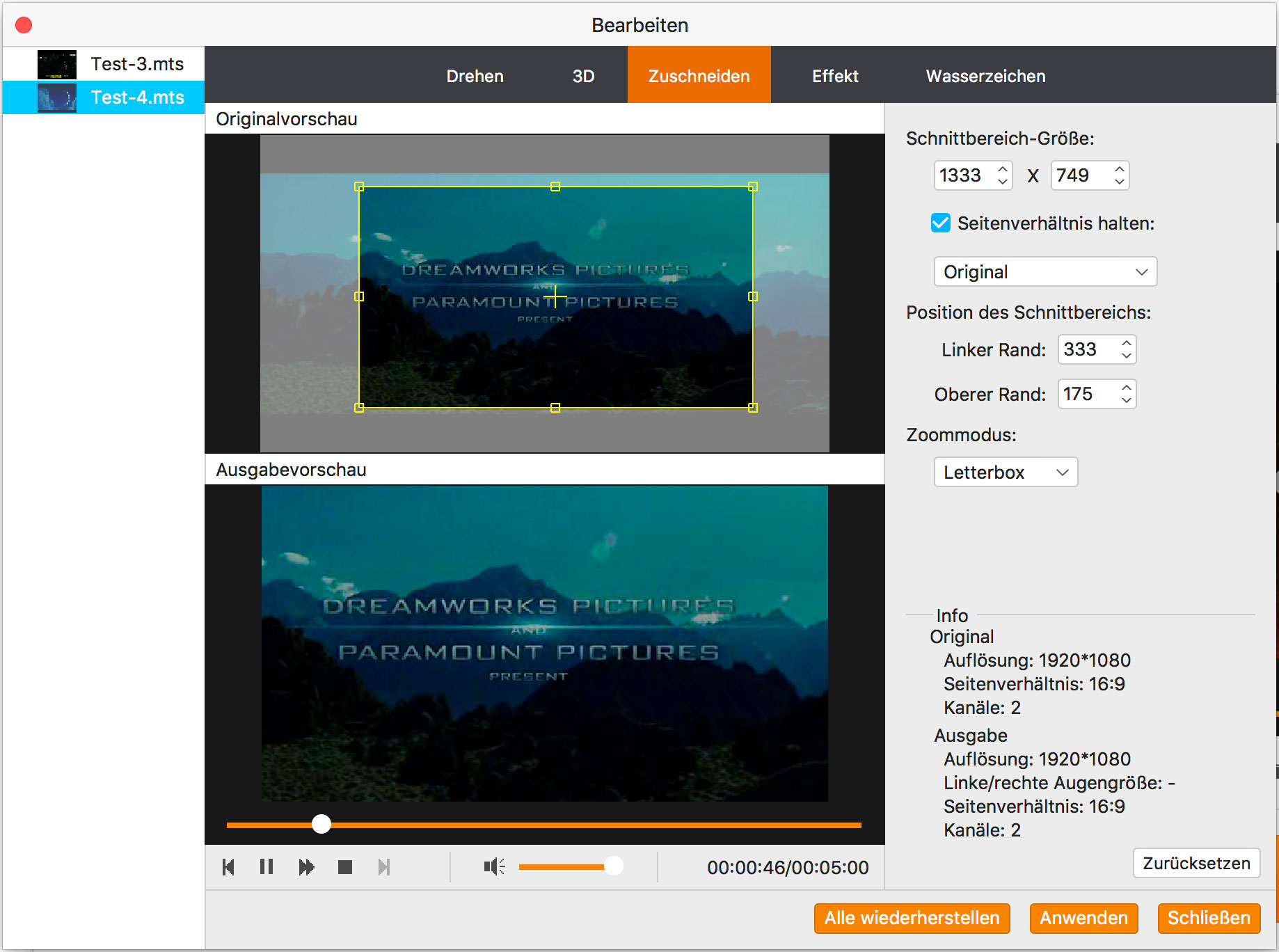Click the red close window button
1279x952 pixels.
pos(24,25)
